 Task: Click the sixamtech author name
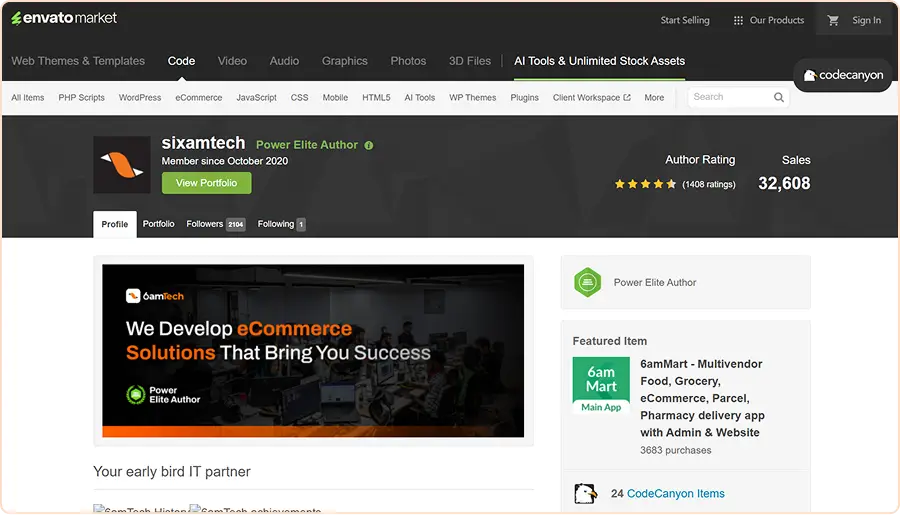tap(203, 143)
